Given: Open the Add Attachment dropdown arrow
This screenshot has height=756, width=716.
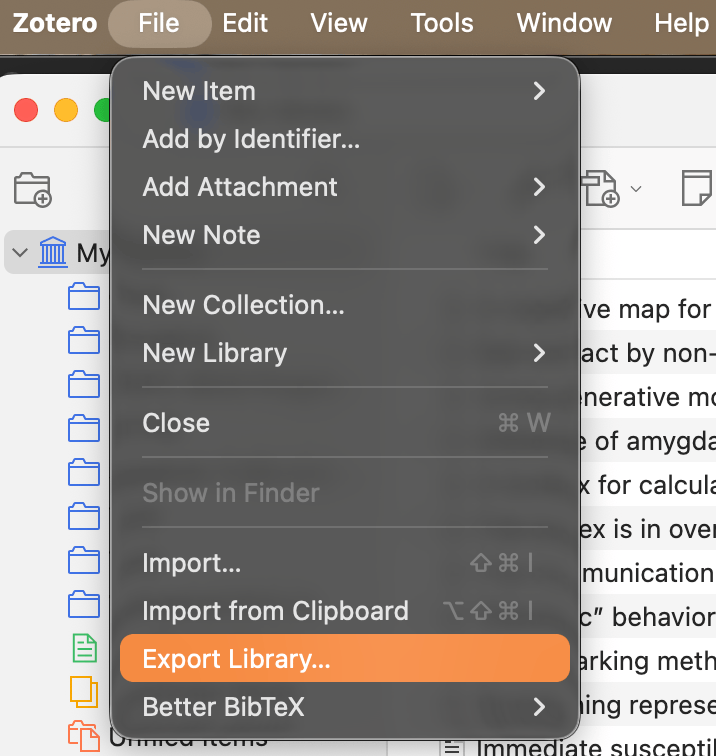Looking at the screenshot, I should tap(636, 189).
